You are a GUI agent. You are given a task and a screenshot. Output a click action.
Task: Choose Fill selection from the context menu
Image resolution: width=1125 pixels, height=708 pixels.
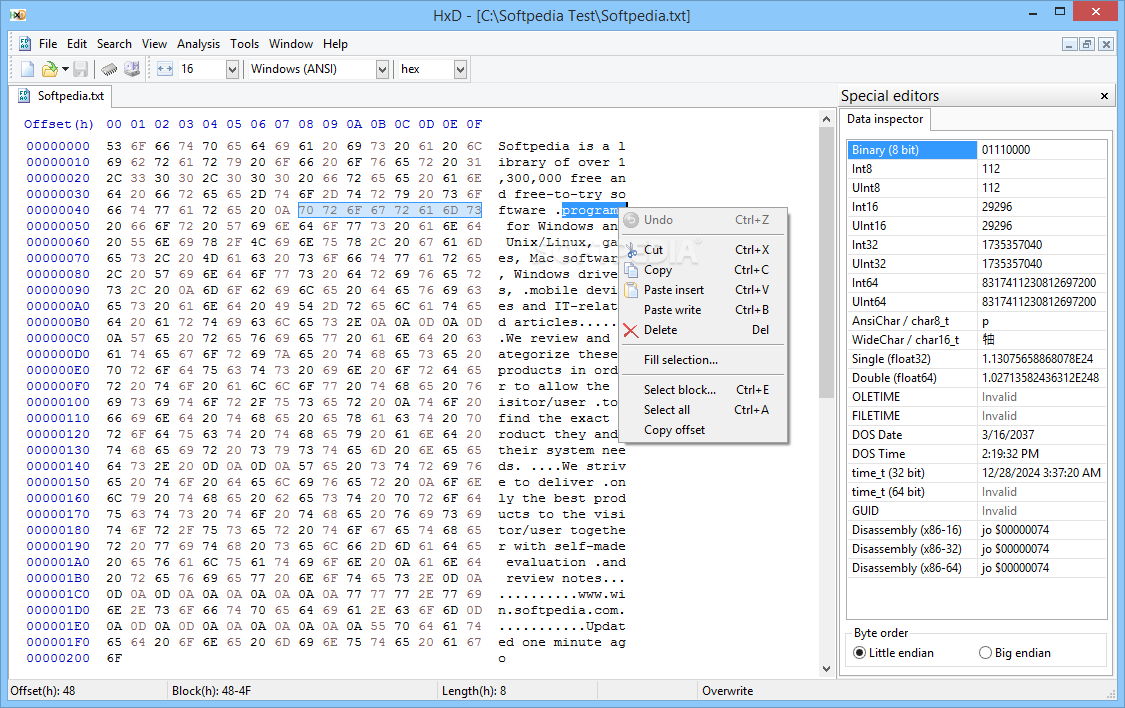pyautogui.click(x=680, y=360)
